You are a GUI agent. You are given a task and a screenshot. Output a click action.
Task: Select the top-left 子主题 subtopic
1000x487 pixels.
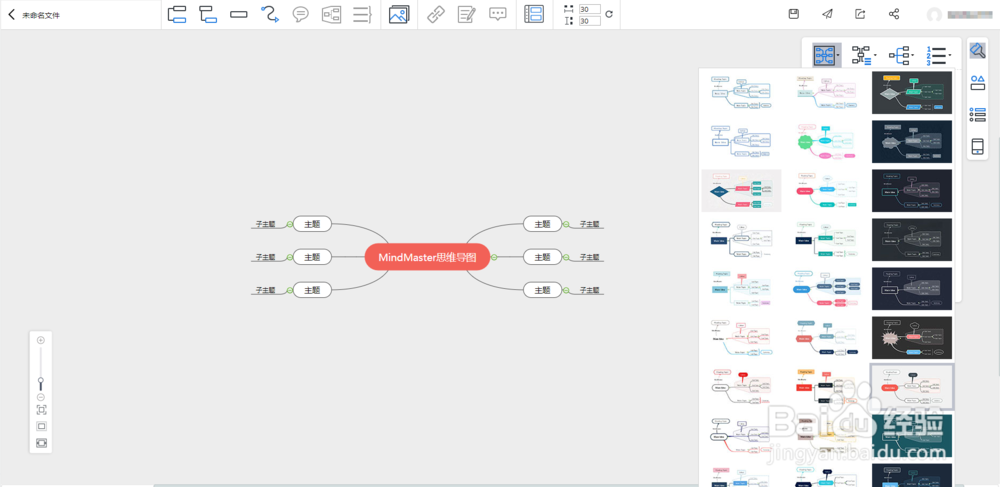tap(265, 224)
